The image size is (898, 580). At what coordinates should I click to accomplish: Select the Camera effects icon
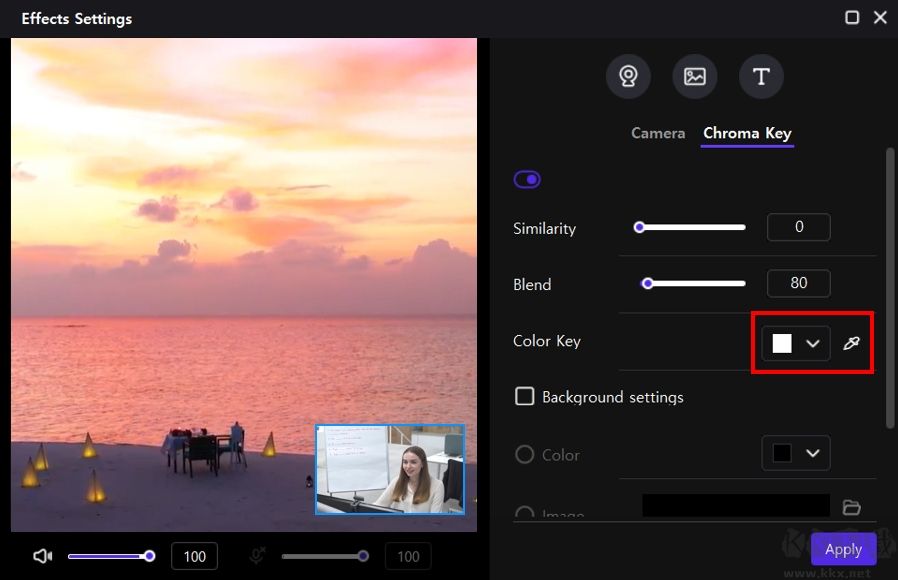click(x=628, y=76)
